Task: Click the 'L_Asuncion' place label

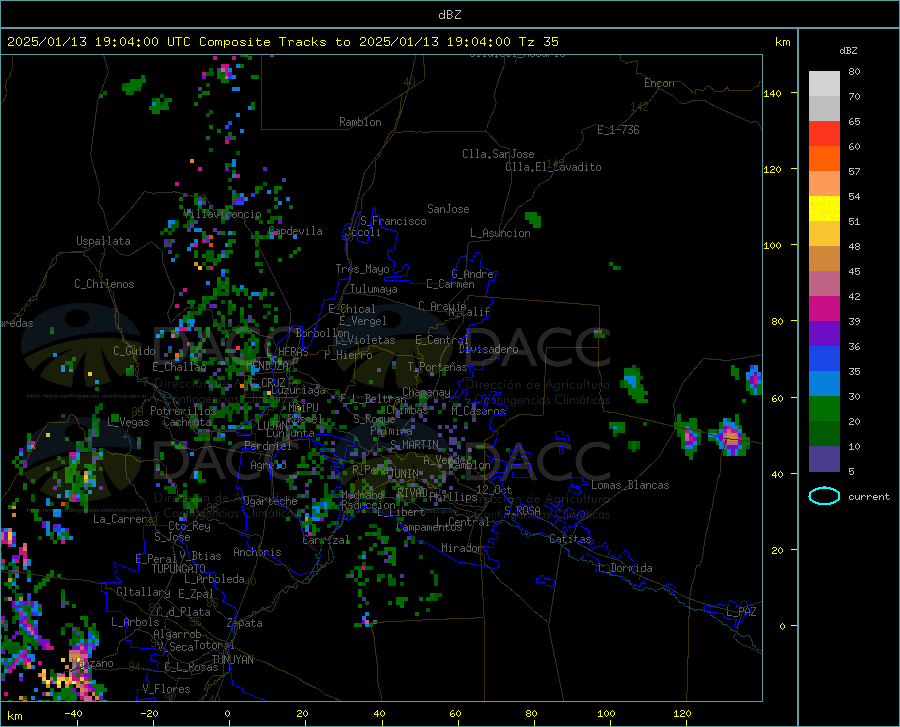Action: click(x=500, y=233)
